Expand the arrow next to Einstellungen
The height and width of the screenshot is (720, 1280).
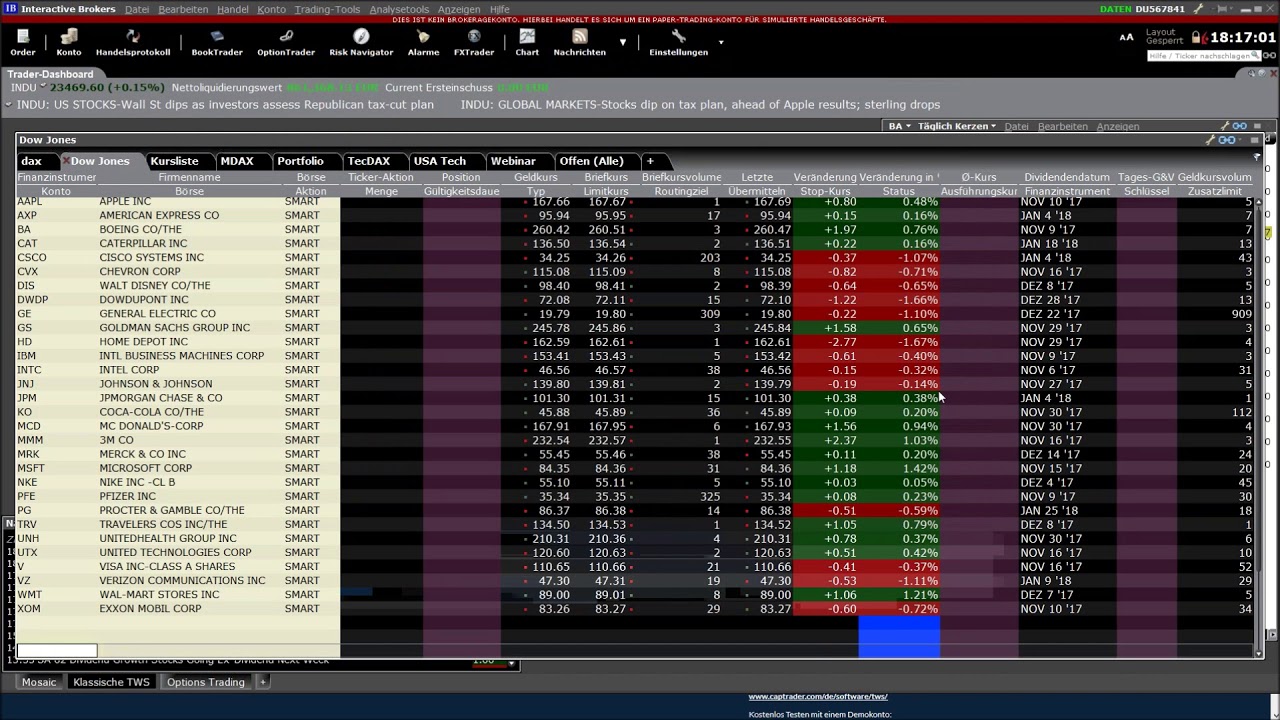click(x=721, y=42)
